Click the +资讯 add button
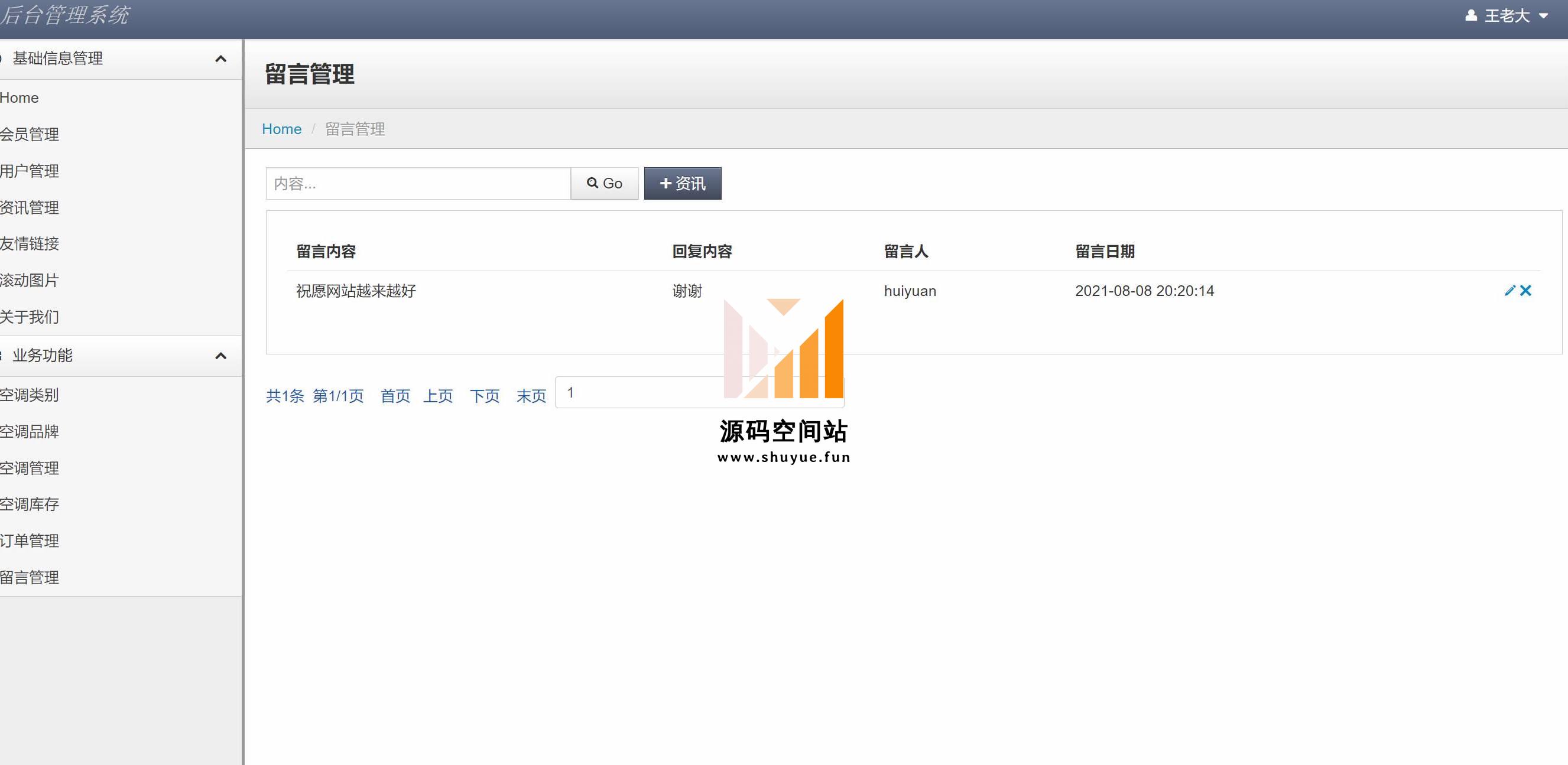 [x=683, y=183]
